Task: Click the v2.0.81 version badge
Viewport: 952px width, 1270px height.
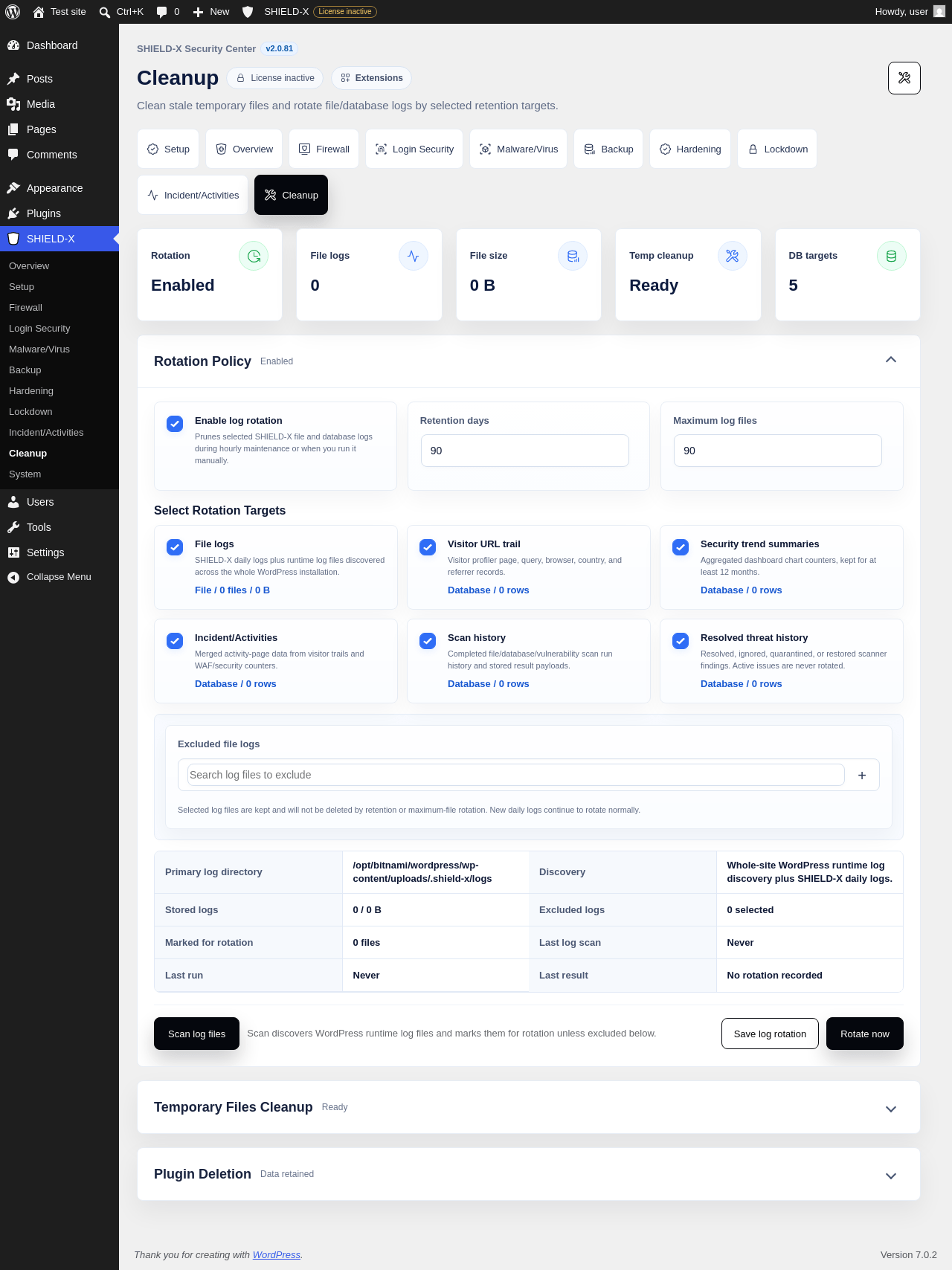Action: coord(280,49)
